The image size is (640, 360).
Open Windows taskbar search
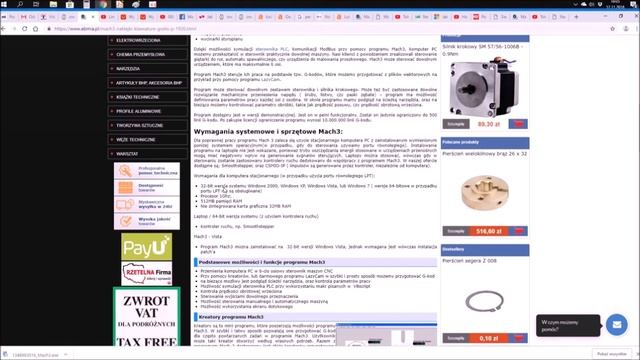(x=20, y=4)
